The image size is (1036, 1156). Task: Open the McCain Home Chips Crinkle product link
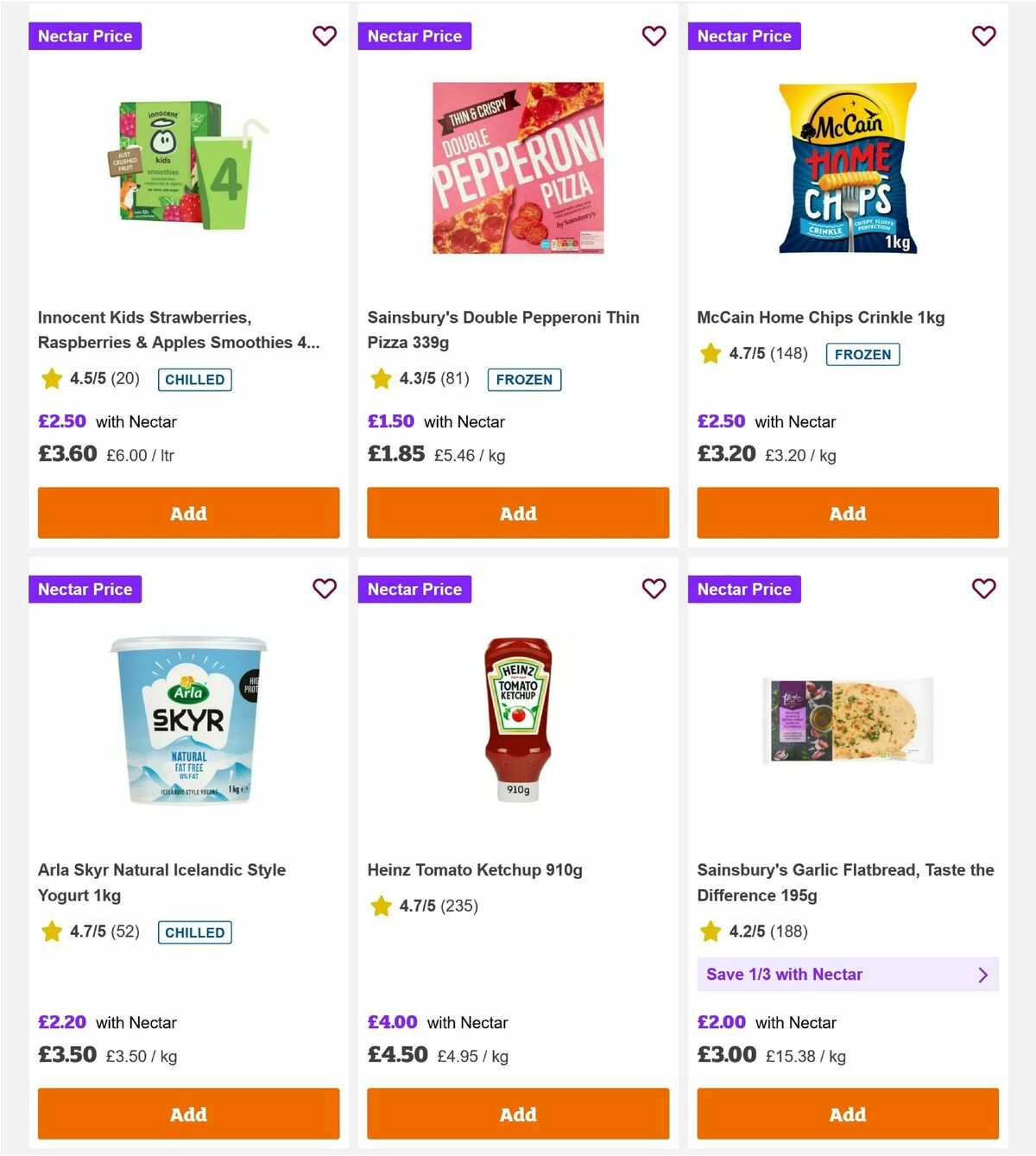tap(821, 317)
